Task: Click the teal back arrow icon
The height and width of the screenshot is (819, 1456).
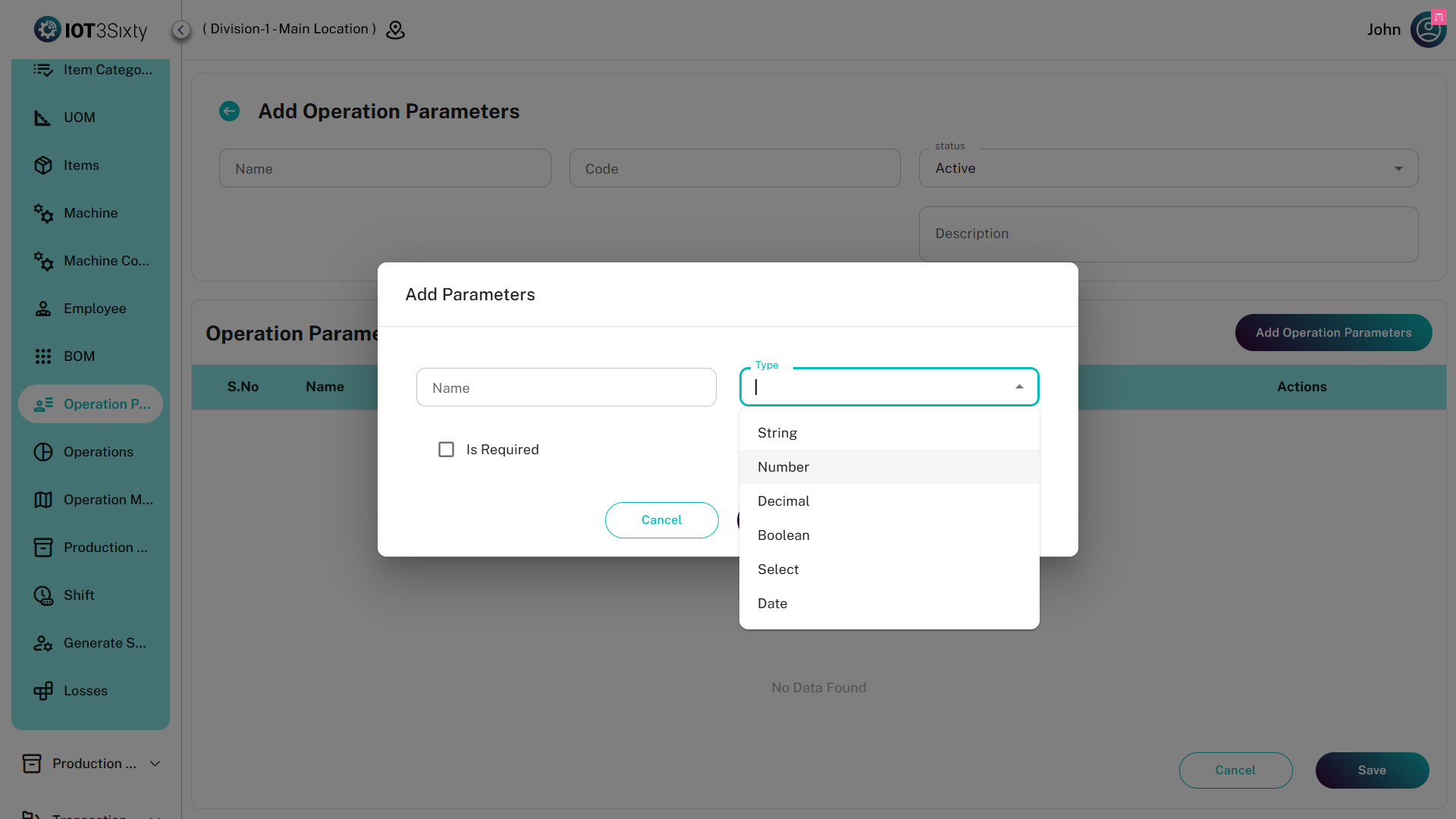Action: pos(229,111)
